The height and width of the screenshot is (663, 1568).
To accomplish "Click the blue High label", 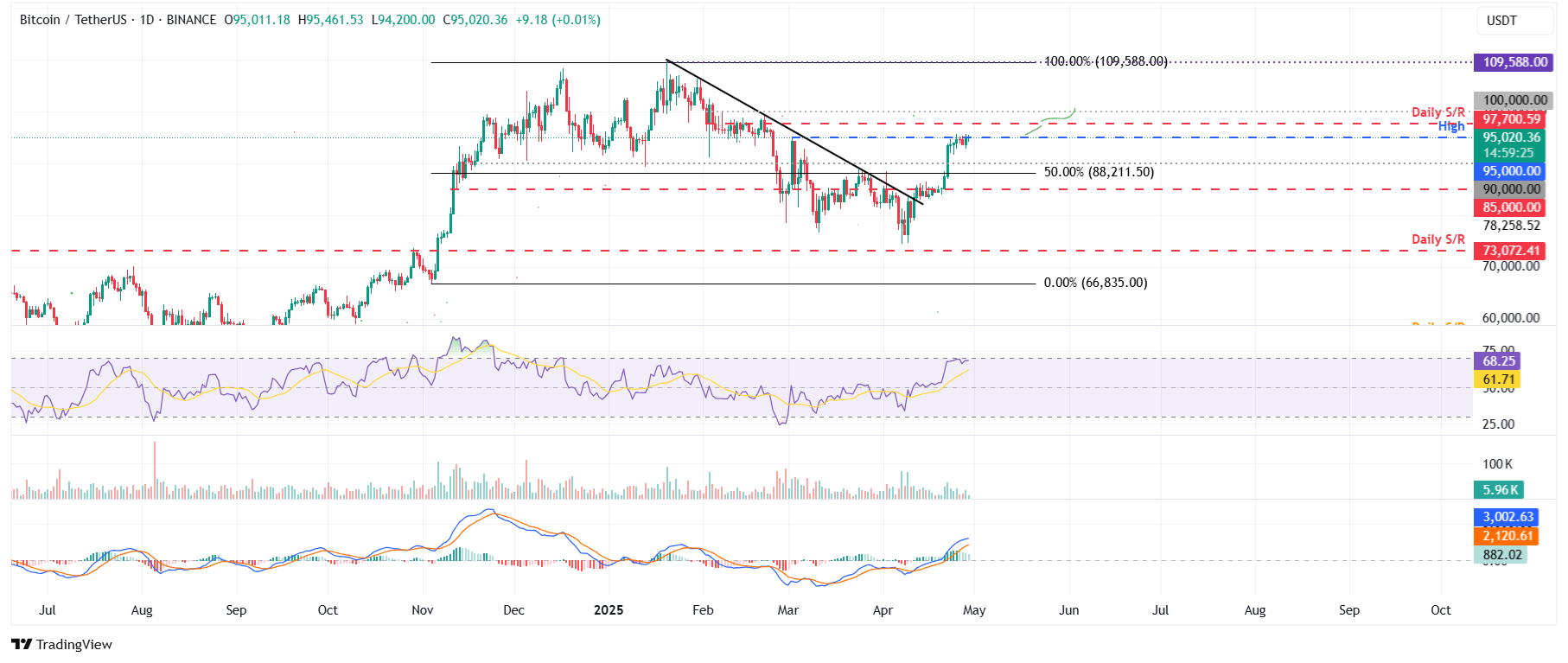I will 1451,126.
